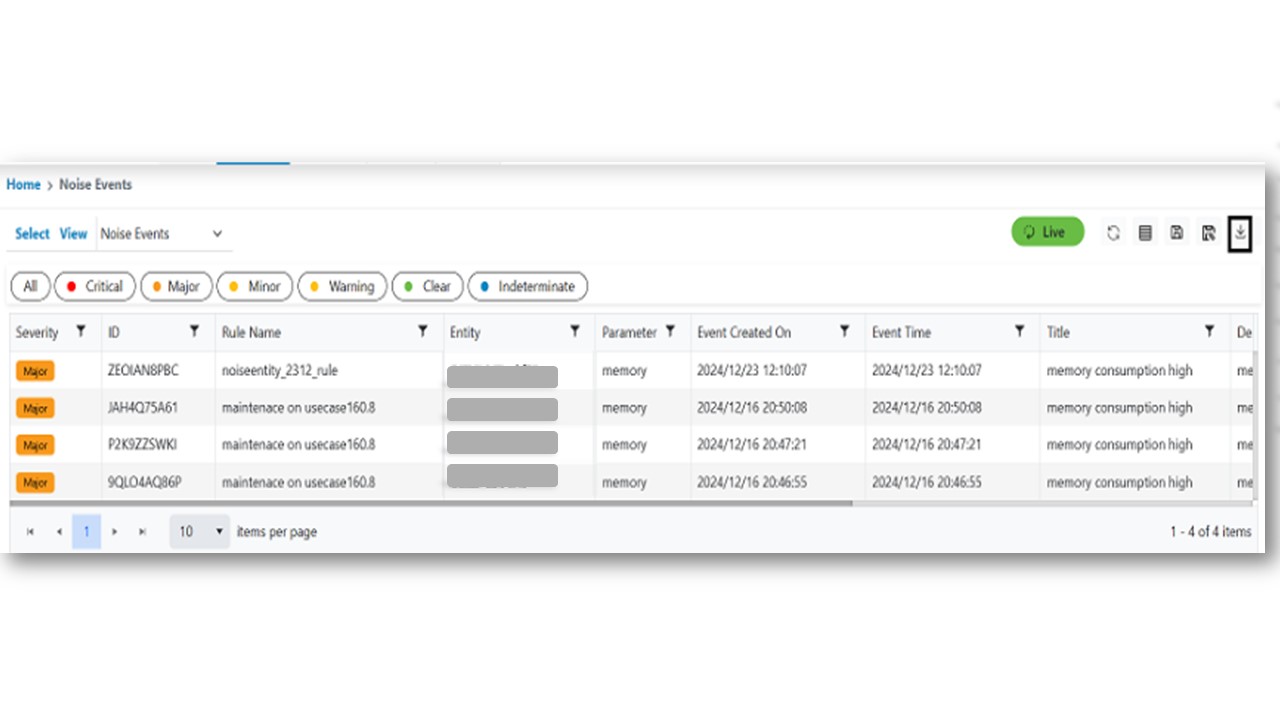
Task: Click the title cell in row ZEOIAN8PBC
Action: pos(1119,371)
